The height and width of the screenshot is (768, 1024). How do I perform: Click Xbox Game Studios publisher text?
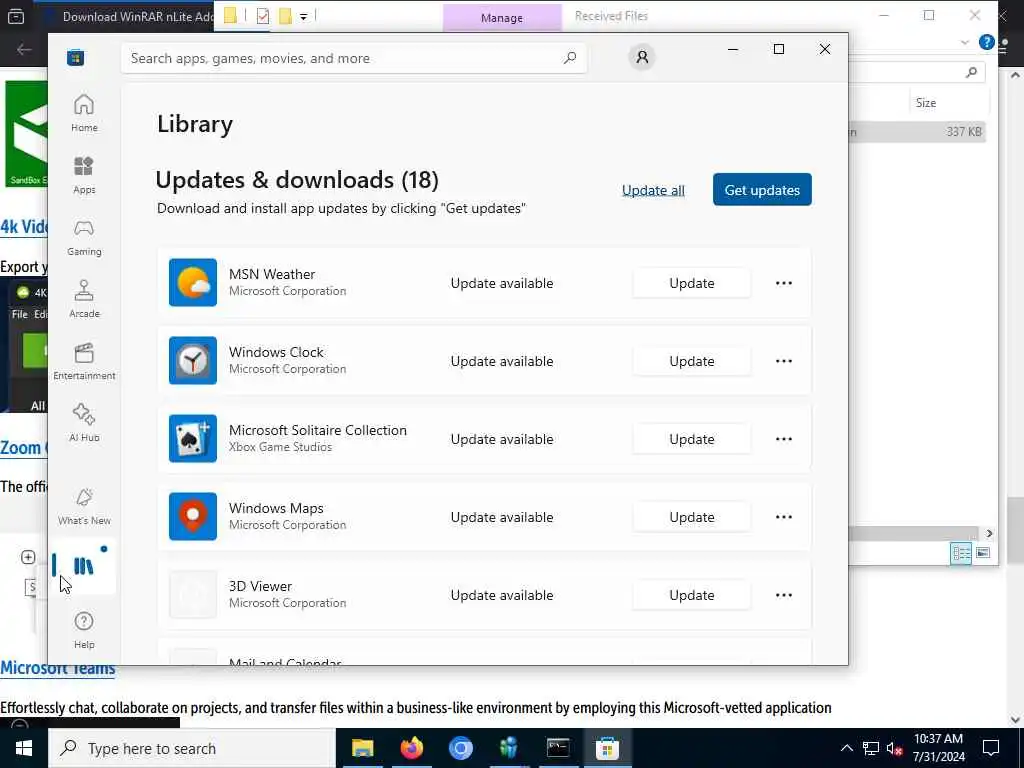280,447
